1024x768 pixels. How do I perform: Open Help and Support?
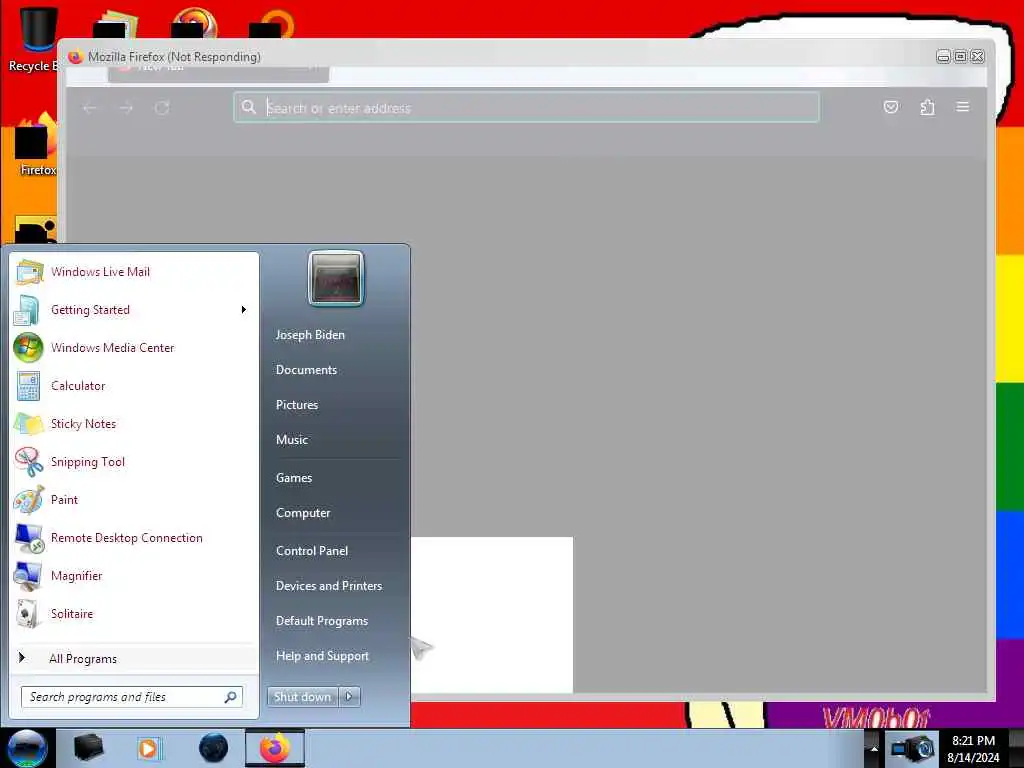point(323,656)
